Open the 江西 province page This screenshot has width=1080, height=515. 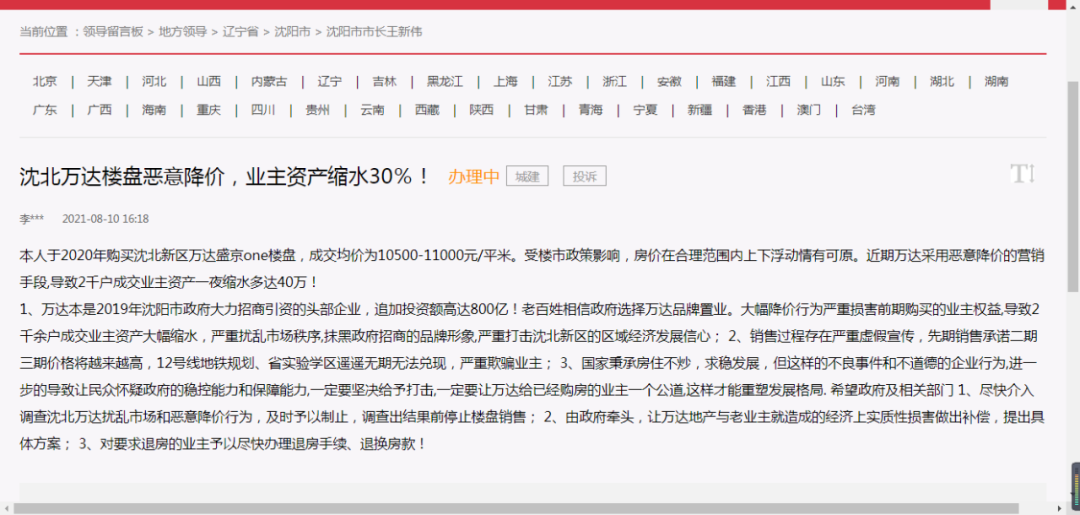coord(778,81)
